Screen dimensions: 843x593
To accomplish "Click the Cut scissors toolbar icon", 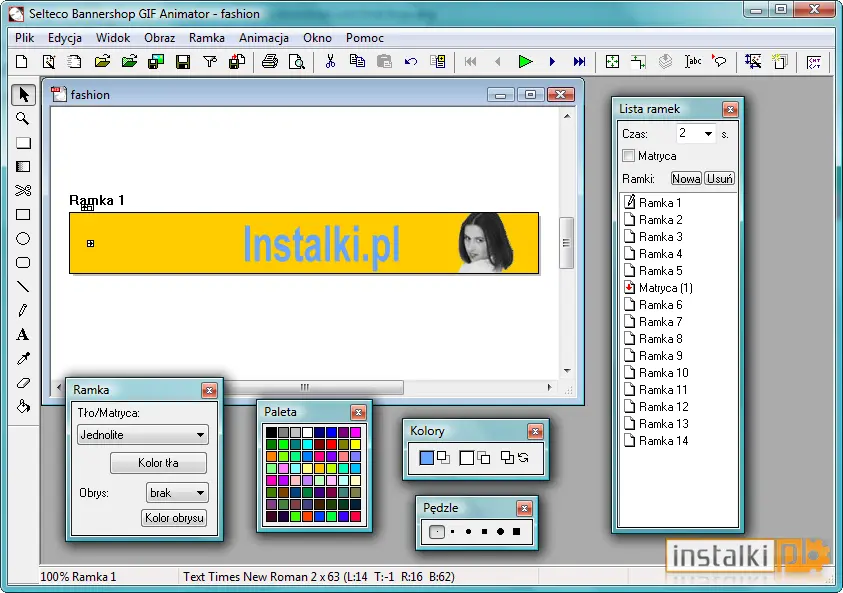I will 330,62.
